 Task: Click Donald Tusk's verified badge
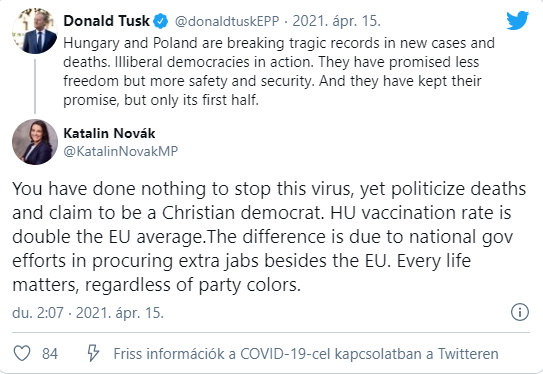point(160,21)
